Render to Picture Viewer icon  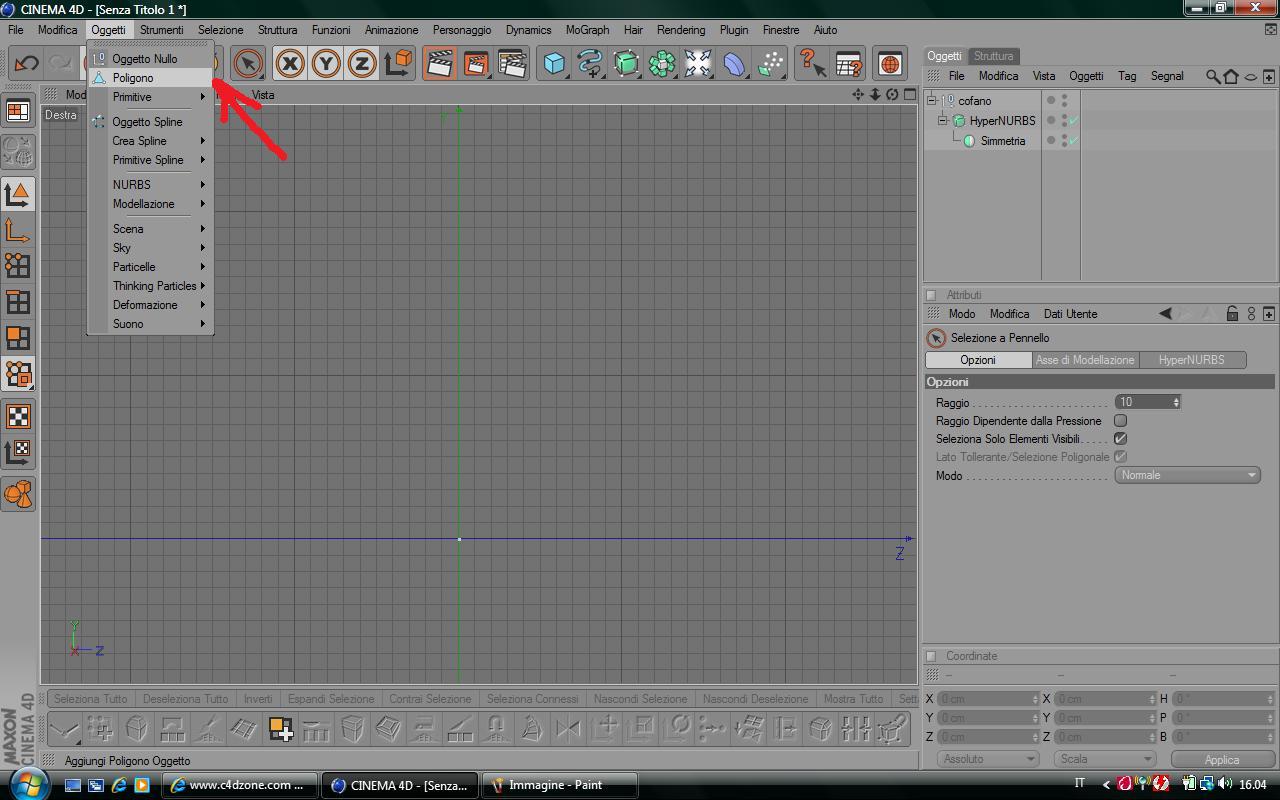click(475, 64)
